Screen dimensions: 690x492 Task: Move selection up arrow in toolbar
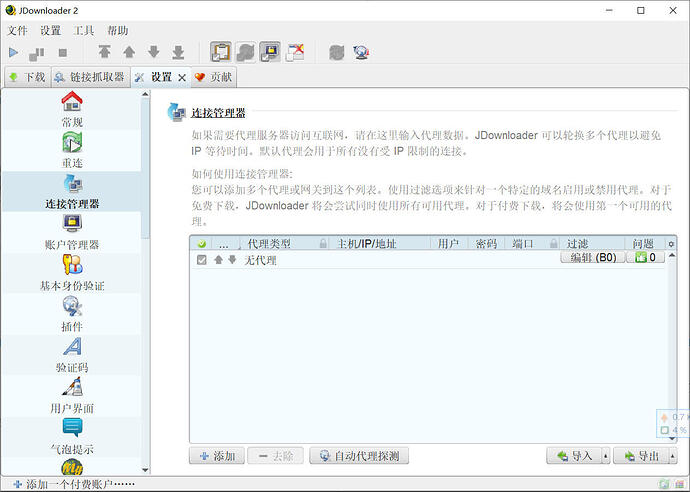tap(129, 52)
